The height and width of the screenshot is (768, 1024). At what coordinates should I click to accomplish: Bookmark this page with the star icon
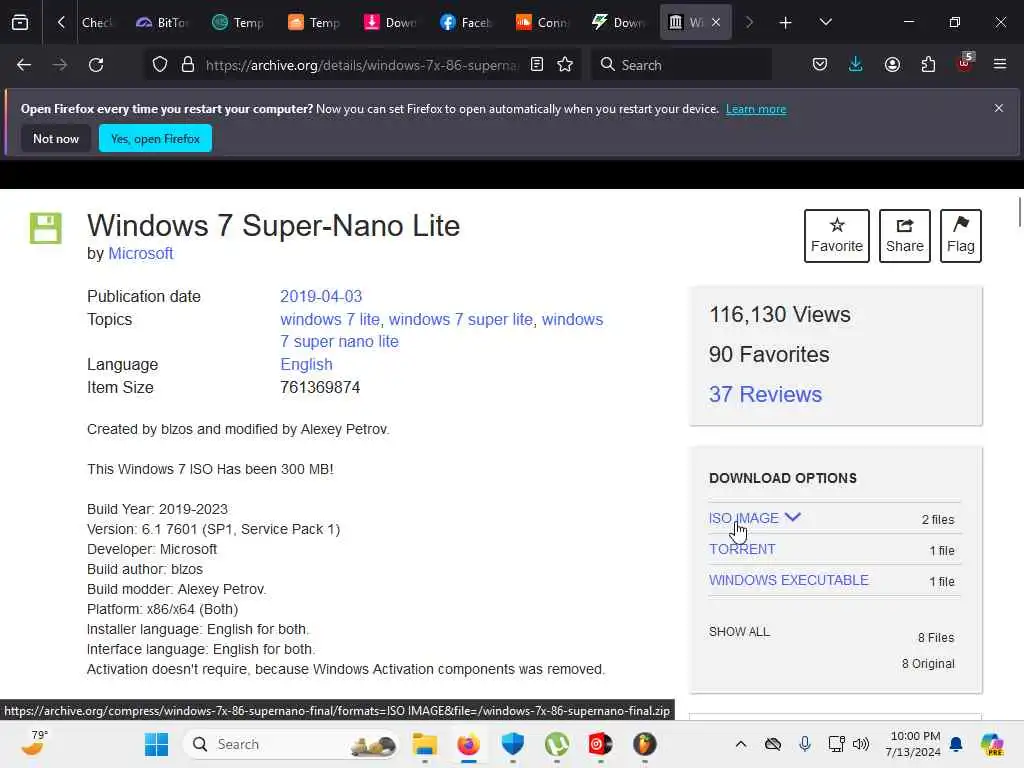565,65
